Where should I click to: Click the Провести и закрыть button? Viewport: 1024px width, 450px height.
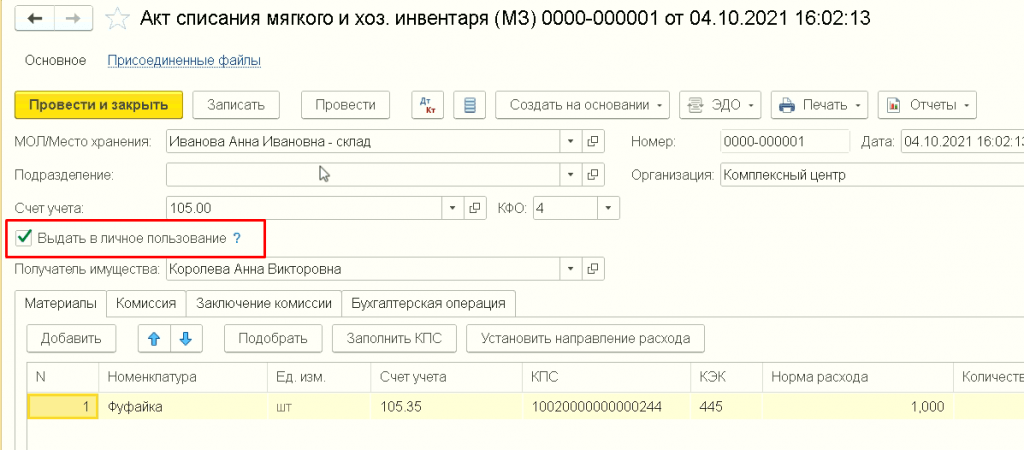click(x=98, y=105)
